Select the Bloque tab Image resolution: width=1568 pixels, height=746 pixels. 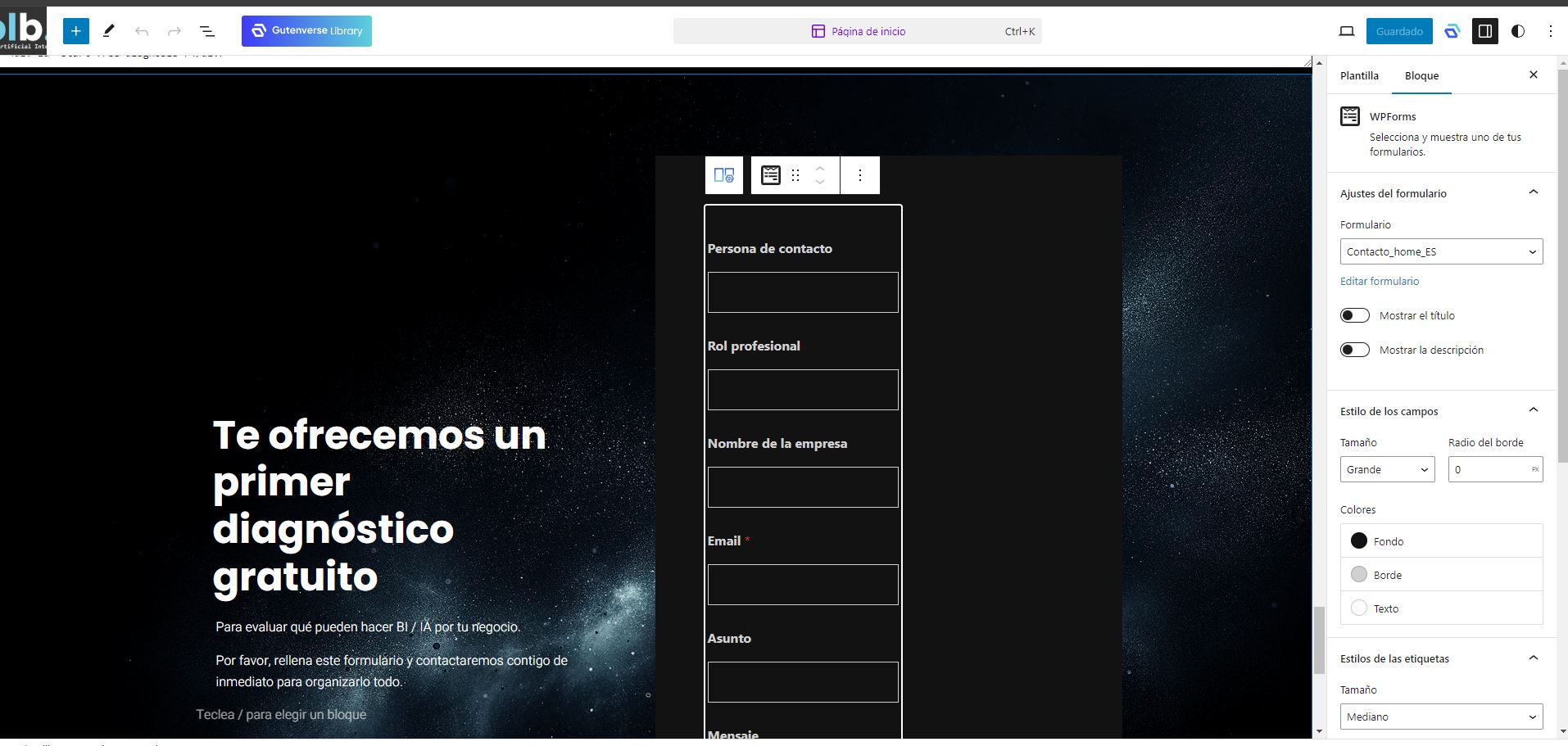click(1421, 75)
